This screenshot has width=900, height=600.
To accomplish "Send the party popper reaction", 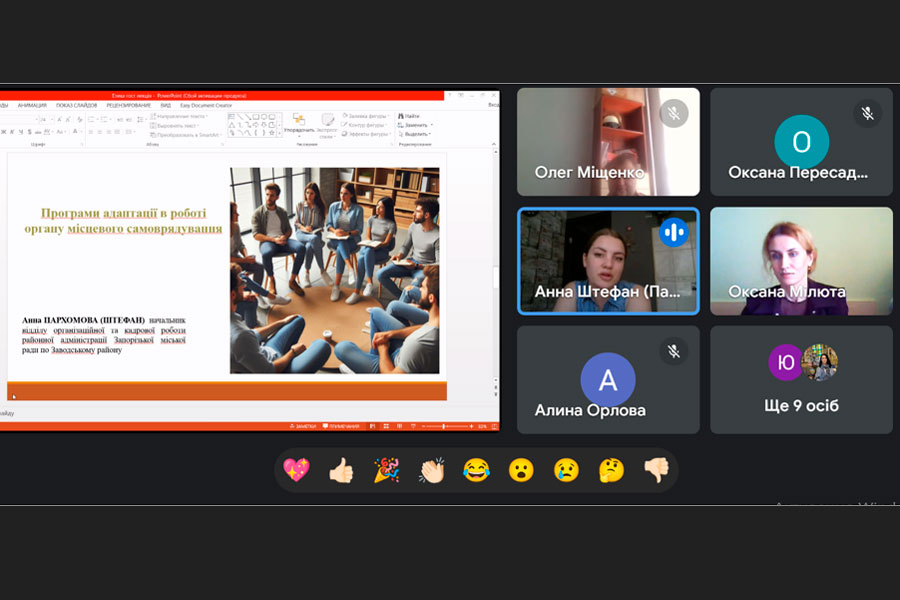I will [x=386, y=470].
